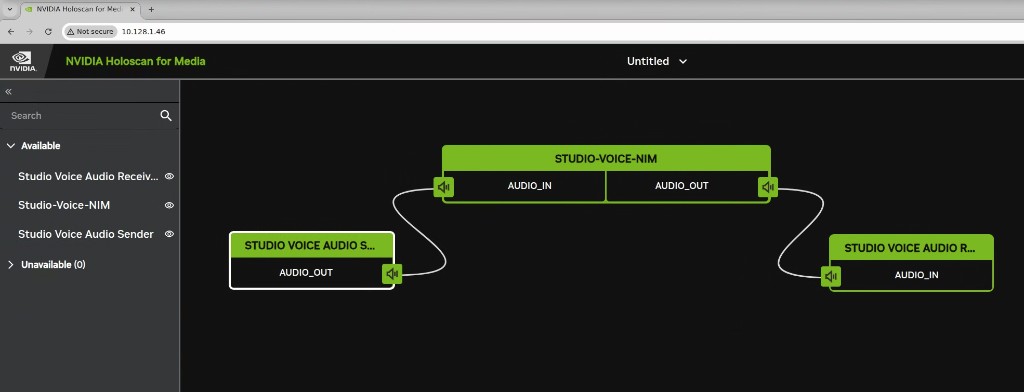Image resolution: width=1024 pixels, height=392 pixels.
Task: Select the STUDIO VOICE AUDIO R... node header
Action: point(911,248)
